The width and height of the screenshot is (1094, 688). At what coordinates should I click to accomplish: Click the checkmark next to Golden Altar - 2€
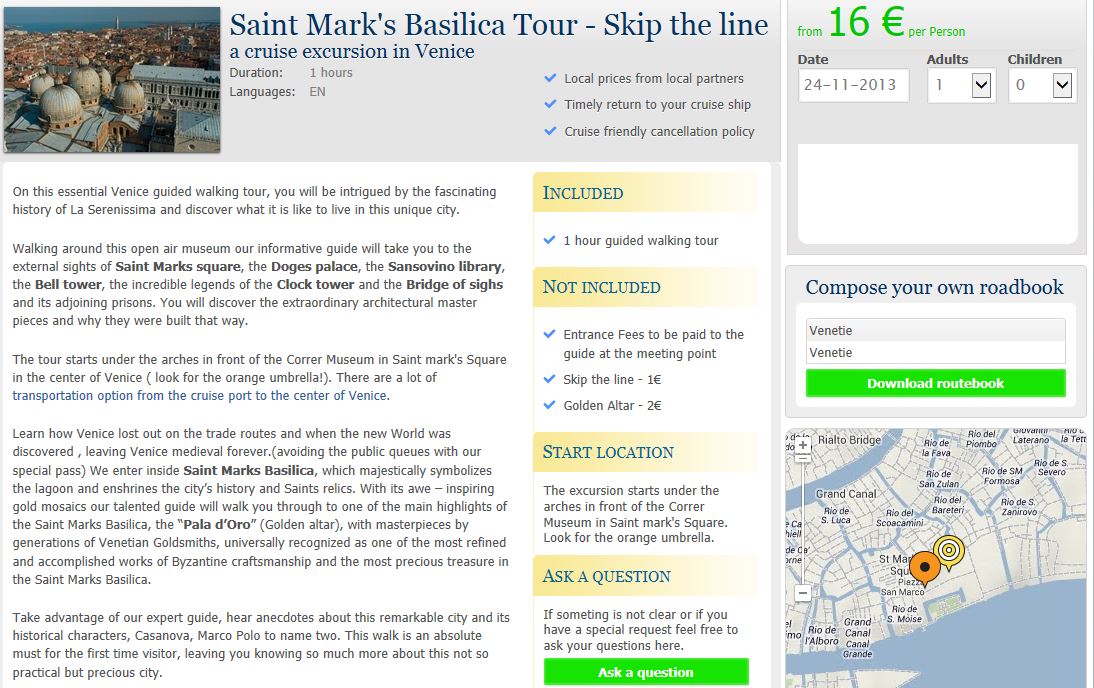click(549, 405)
